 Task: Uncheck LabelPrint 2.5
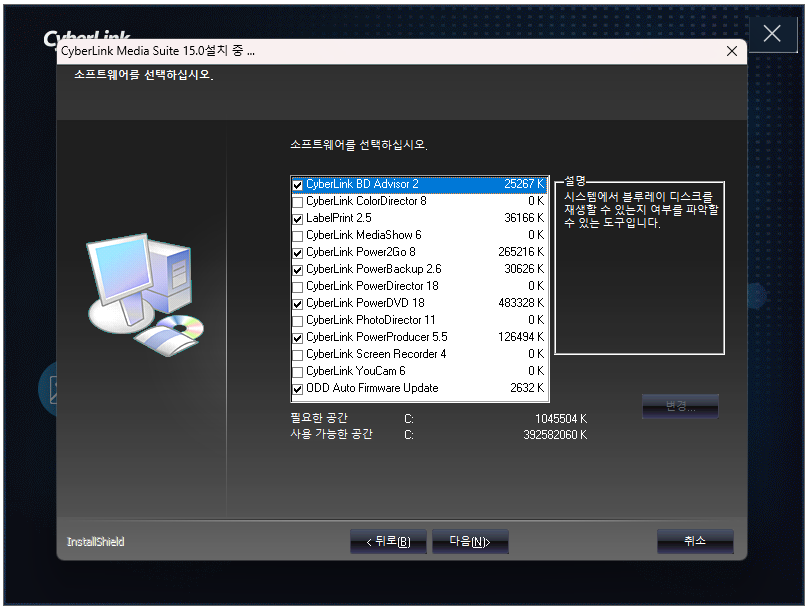click(296, 219)
